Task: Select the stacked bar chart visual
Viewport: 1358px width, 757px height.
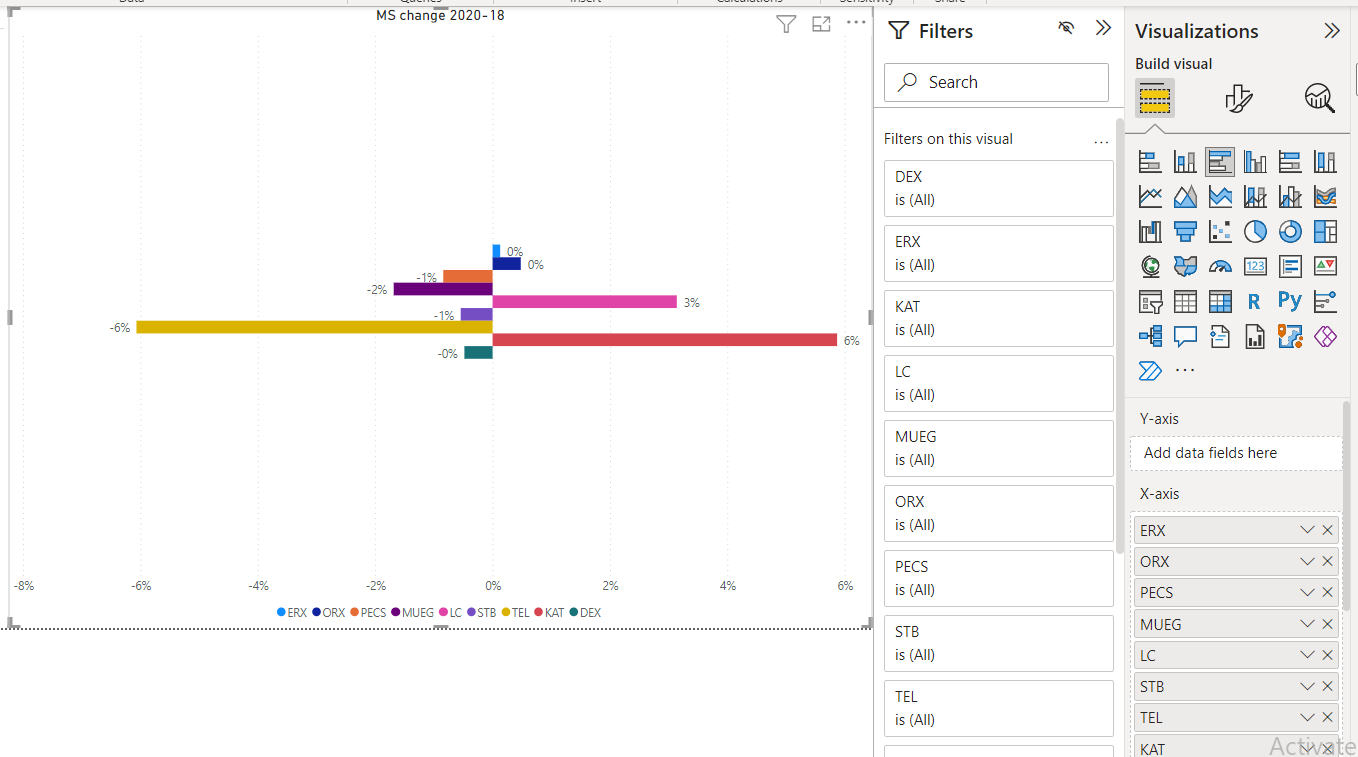Action: (1150, 161)
